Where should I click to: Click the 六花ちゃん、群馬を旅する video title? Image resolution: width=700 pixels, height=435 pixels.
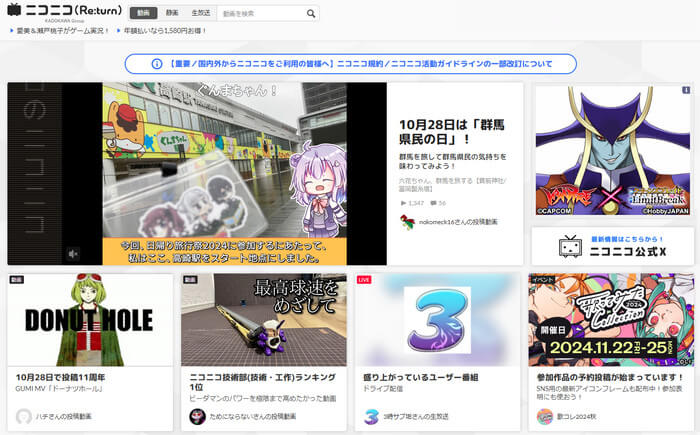tap(452, 185)
